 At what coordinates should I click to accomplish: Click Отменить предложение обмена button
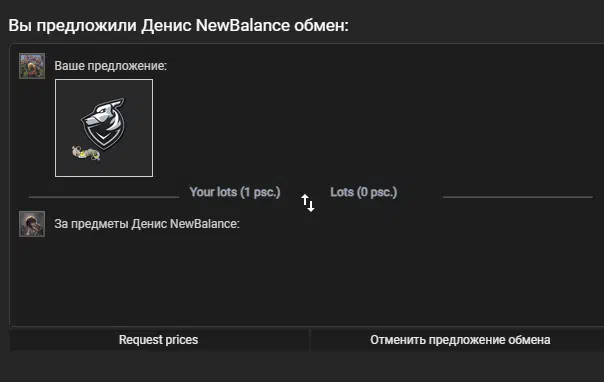460,340
